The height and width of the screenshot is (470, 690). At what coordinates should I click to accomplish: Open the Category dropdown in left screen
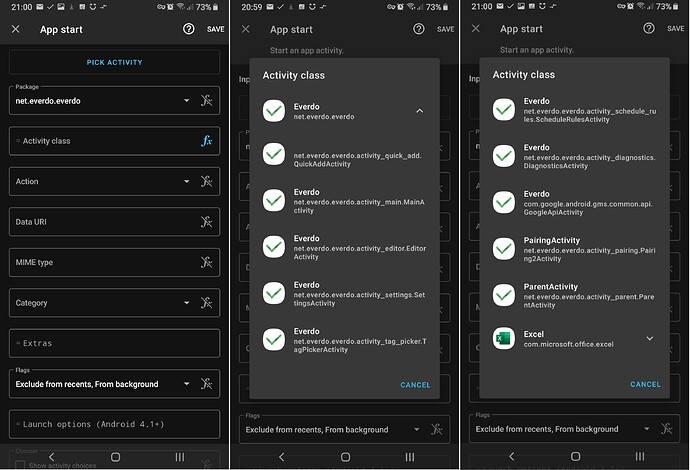click(x=187, y=303)
